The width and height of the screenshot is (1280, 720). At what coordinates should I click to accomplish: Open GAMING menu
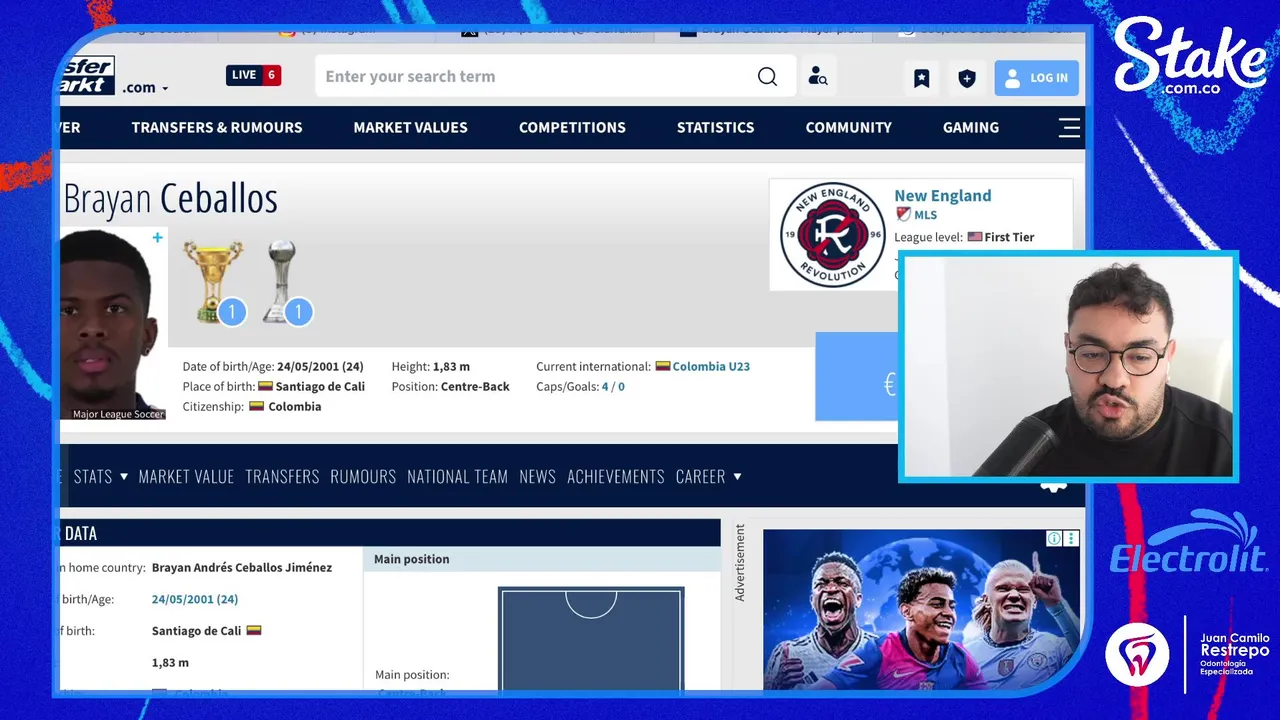pos(970,127)
